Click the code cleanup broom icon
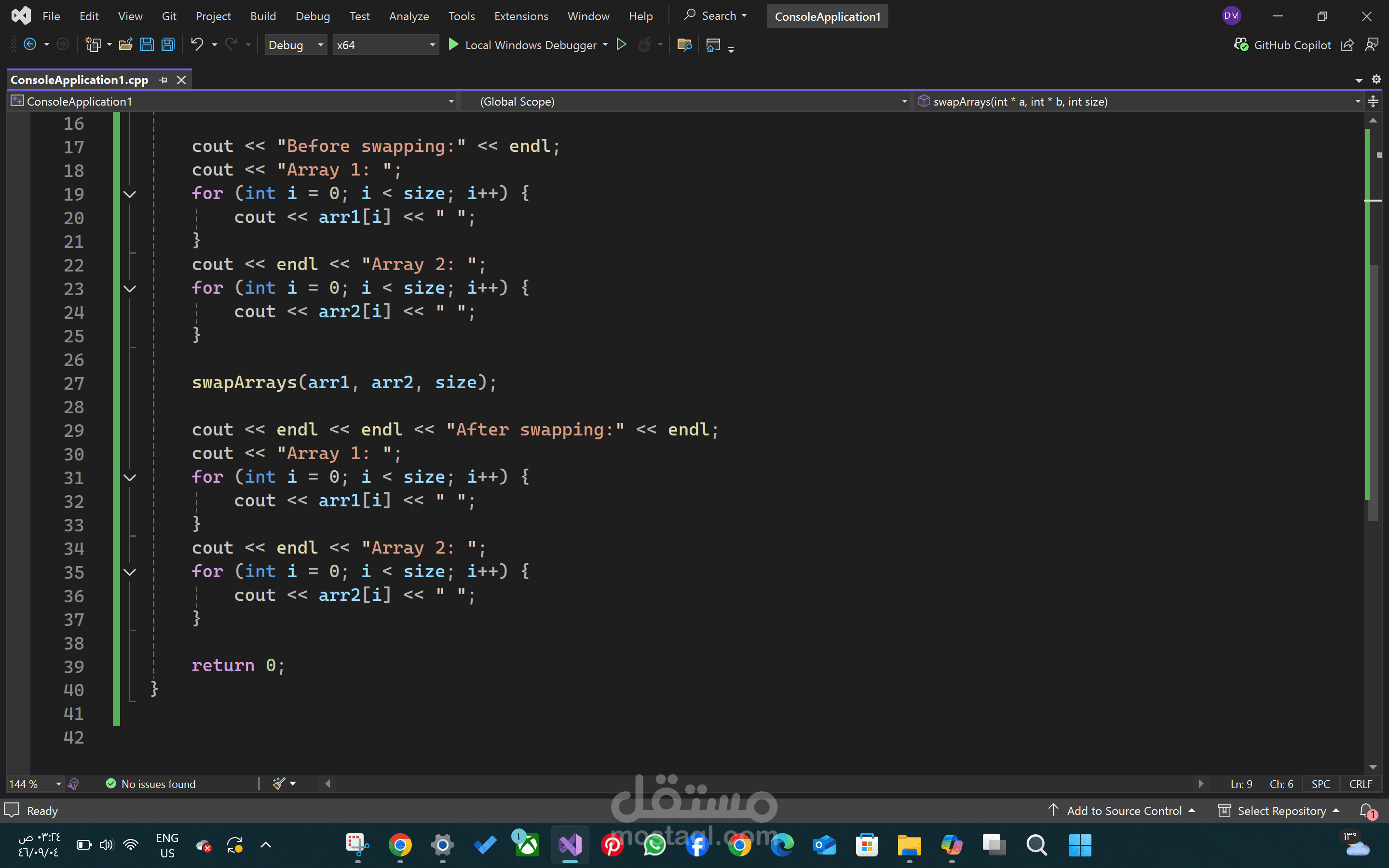 coord(279,784)
